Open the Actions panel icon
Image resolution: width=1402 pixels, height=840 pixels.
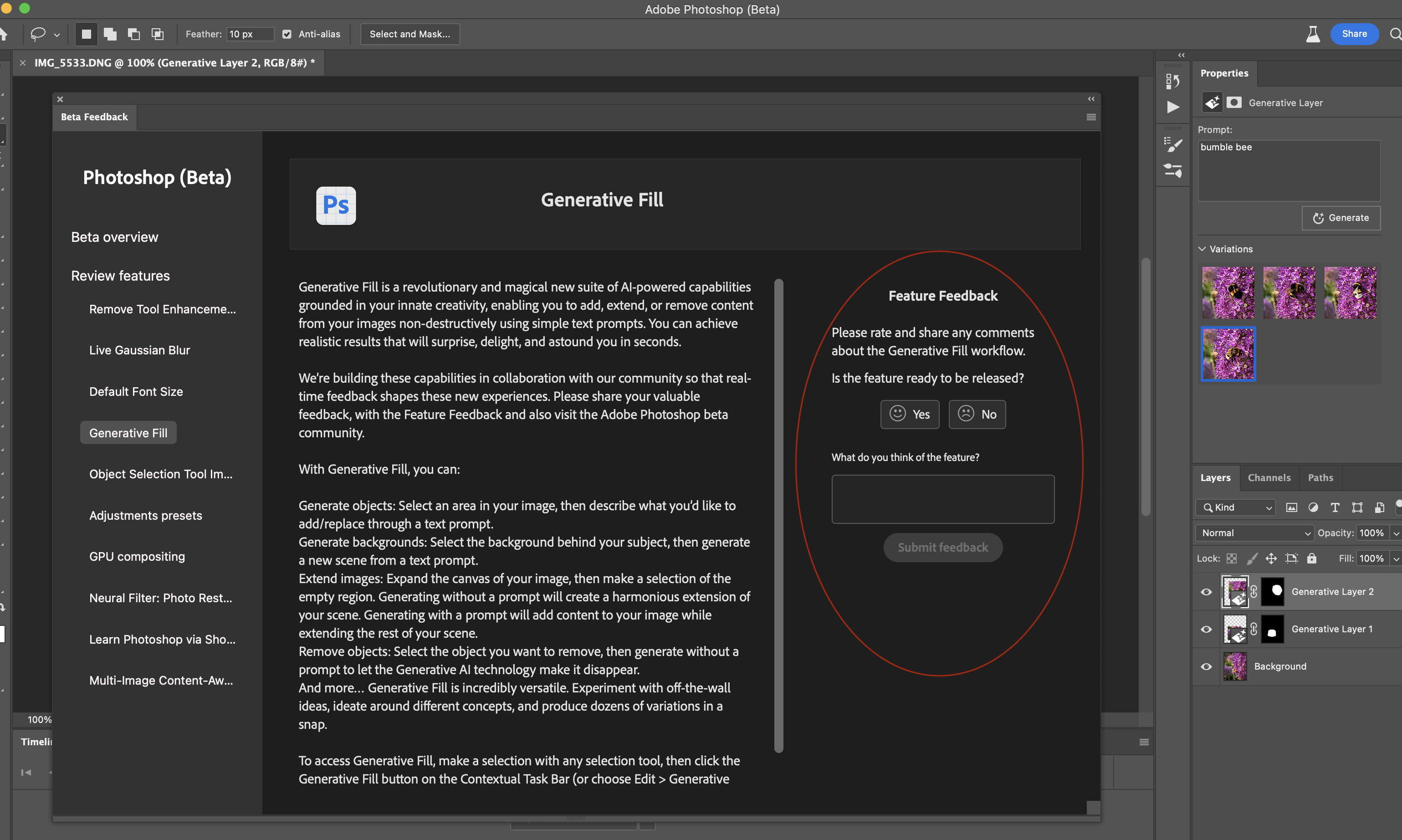pyautogui.click(x=1173, y=107)
